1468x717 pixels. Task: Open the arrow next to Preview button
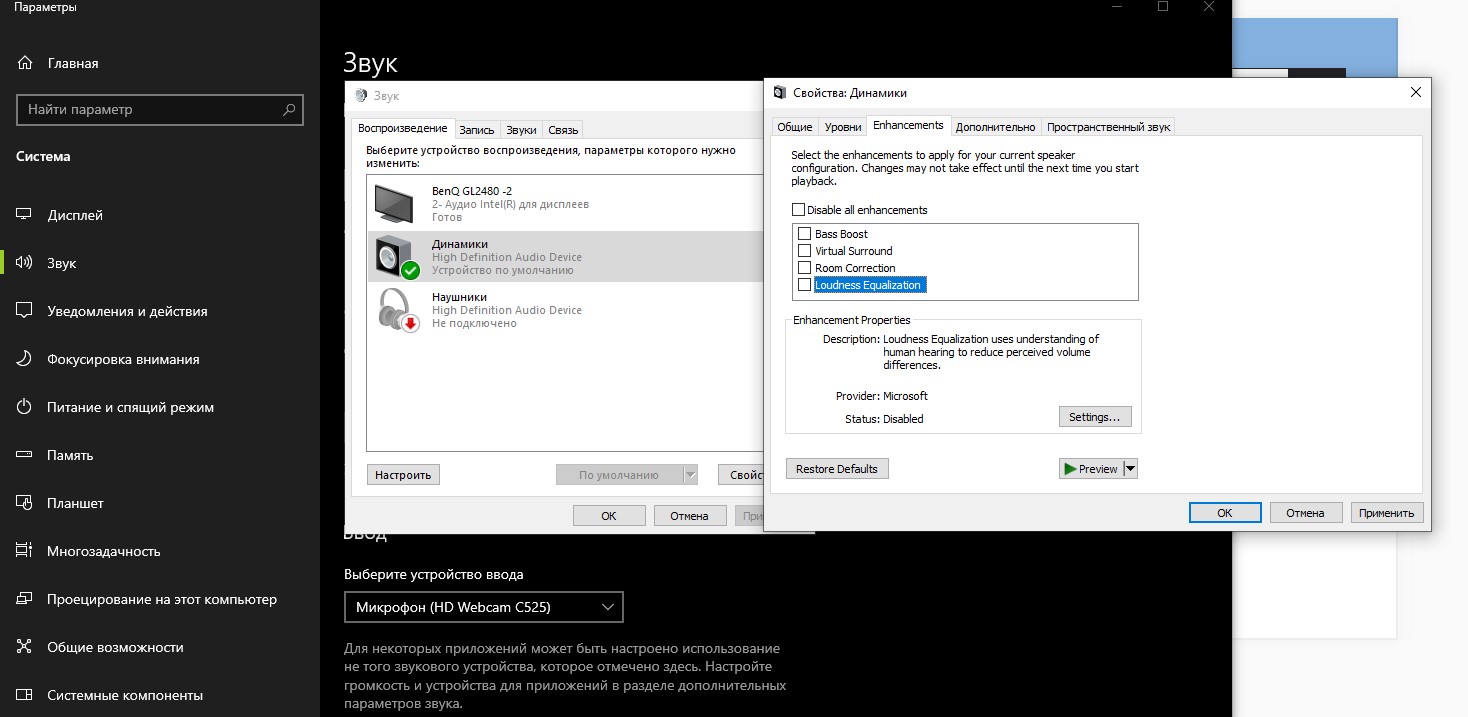1130,469
